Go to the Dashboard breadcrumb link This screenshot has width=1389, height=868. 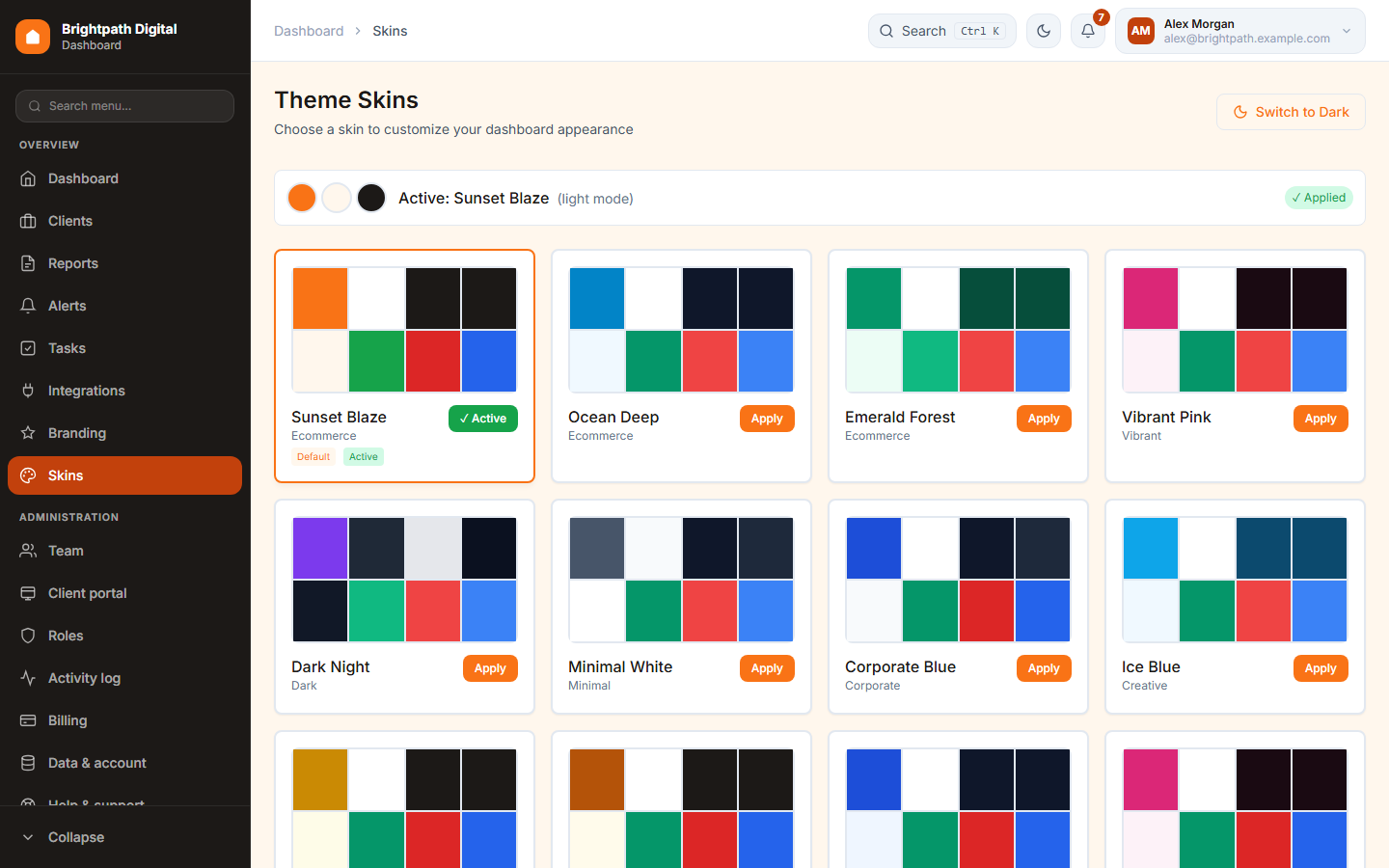pos(309,31)
